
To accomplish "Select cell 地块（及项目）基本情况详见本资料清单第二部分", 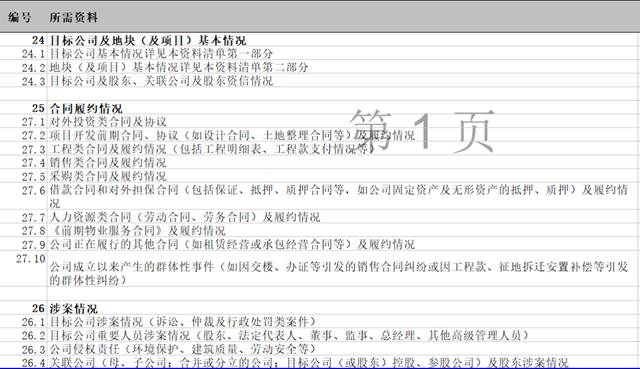I will (179, 67).
